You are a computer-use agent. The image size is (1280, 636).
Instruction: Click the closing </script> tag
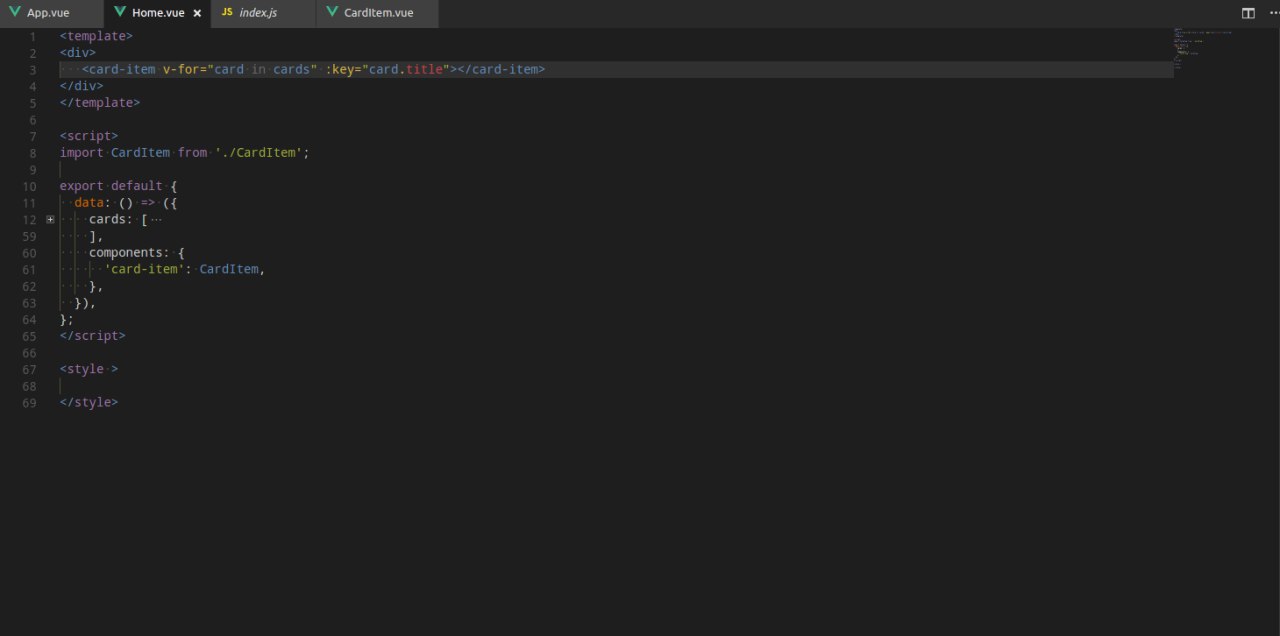coord(93,336)
